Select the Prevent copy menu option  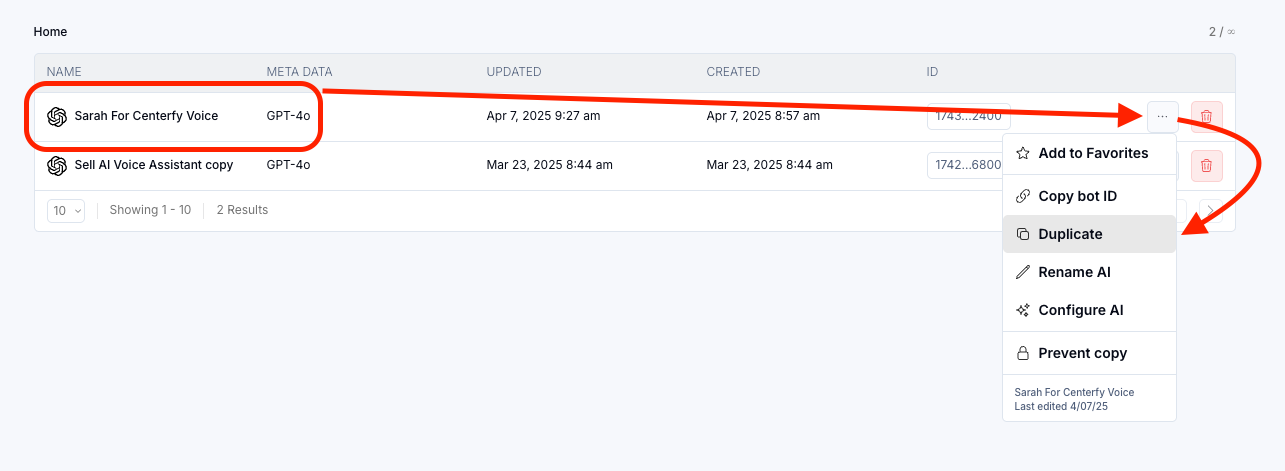pyautogui.click(x=1082, y=353)
